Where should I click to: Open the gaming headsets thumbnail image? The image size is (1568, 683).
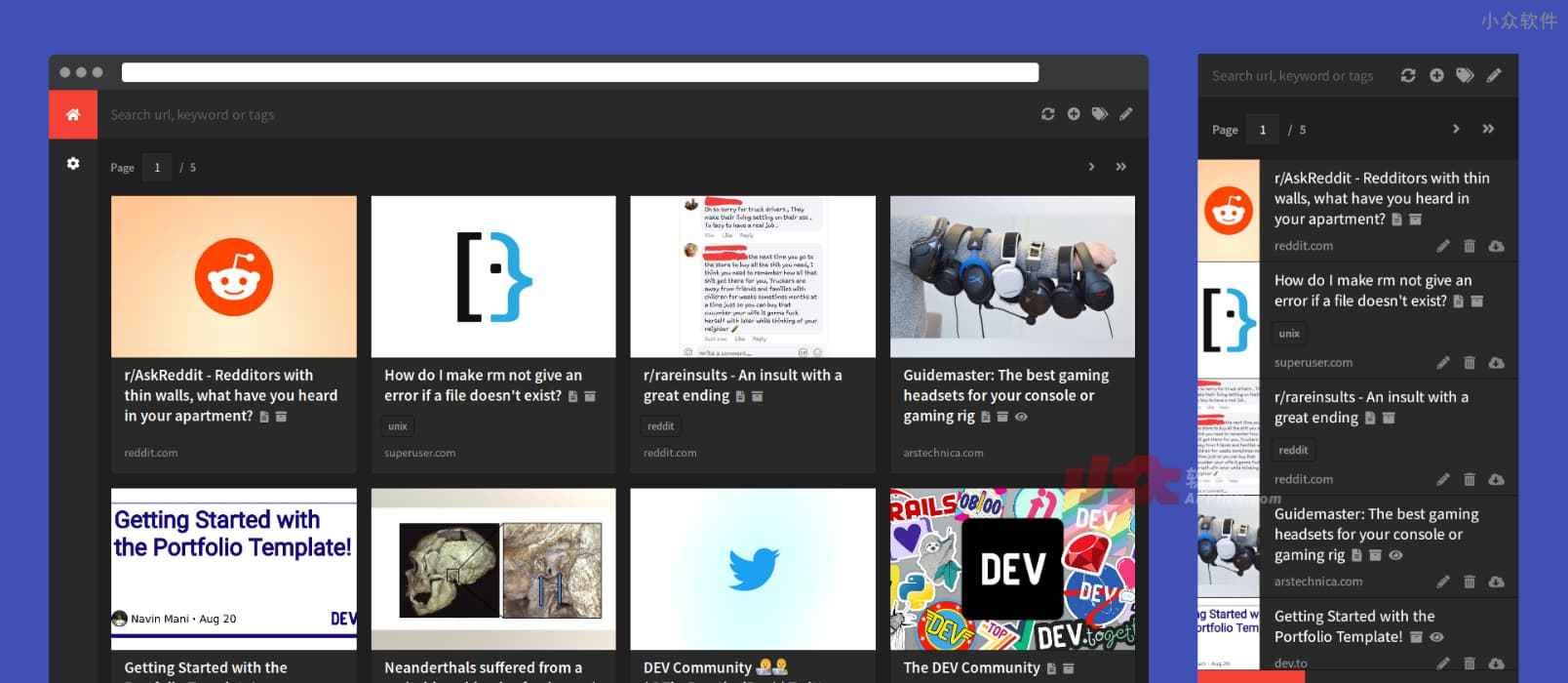point(1012,276)
